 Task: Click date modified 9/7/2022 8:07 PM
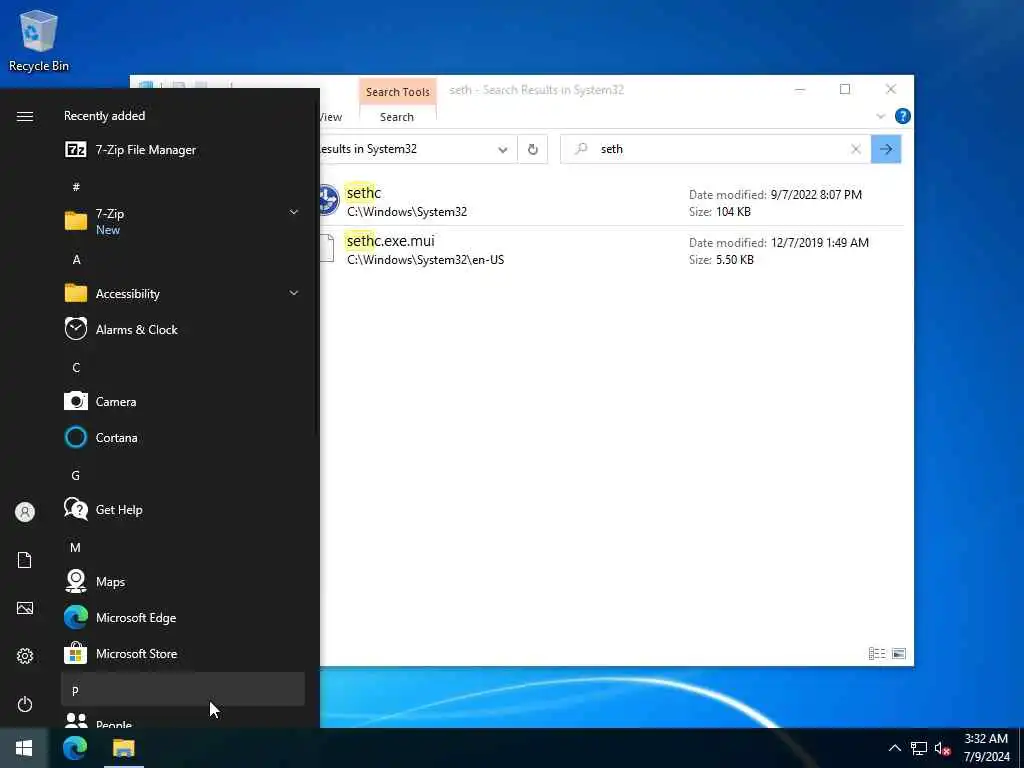coord(816,195)
